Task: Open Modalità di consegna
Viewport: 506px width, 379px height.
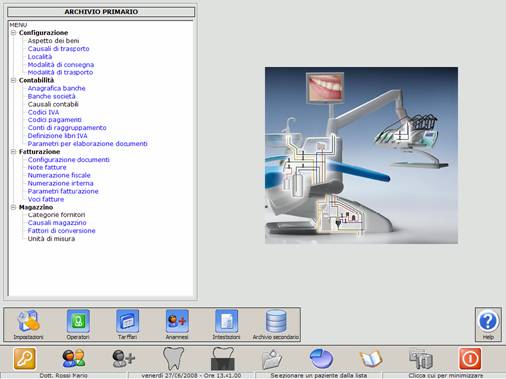Action: tap(61, 65)
